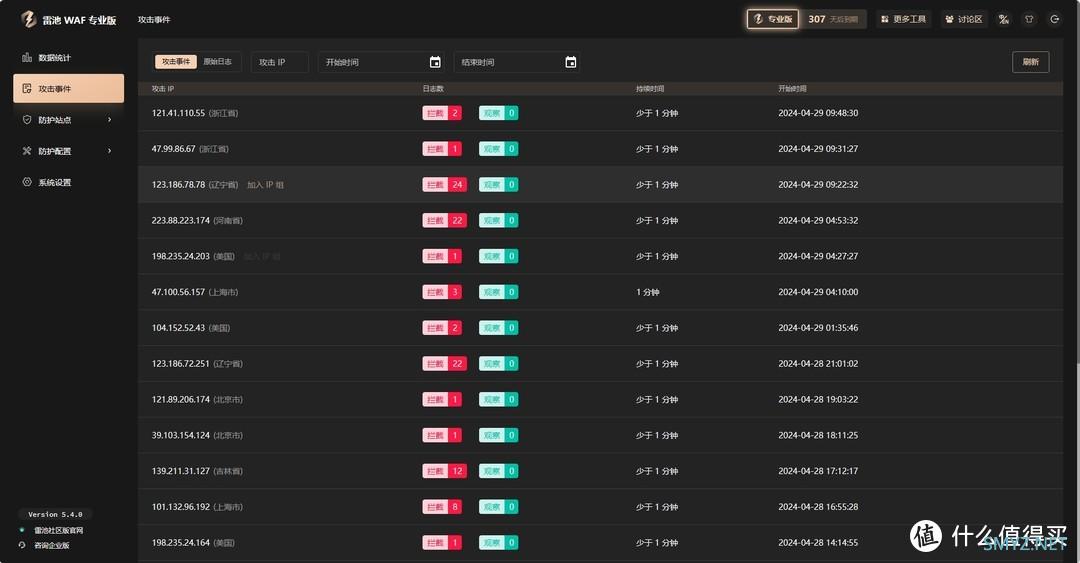Switch to the 原始日志 view toggle
The height and width of the screenshot is (563, 1080).
pyautogui.click(x=217, y=62)
